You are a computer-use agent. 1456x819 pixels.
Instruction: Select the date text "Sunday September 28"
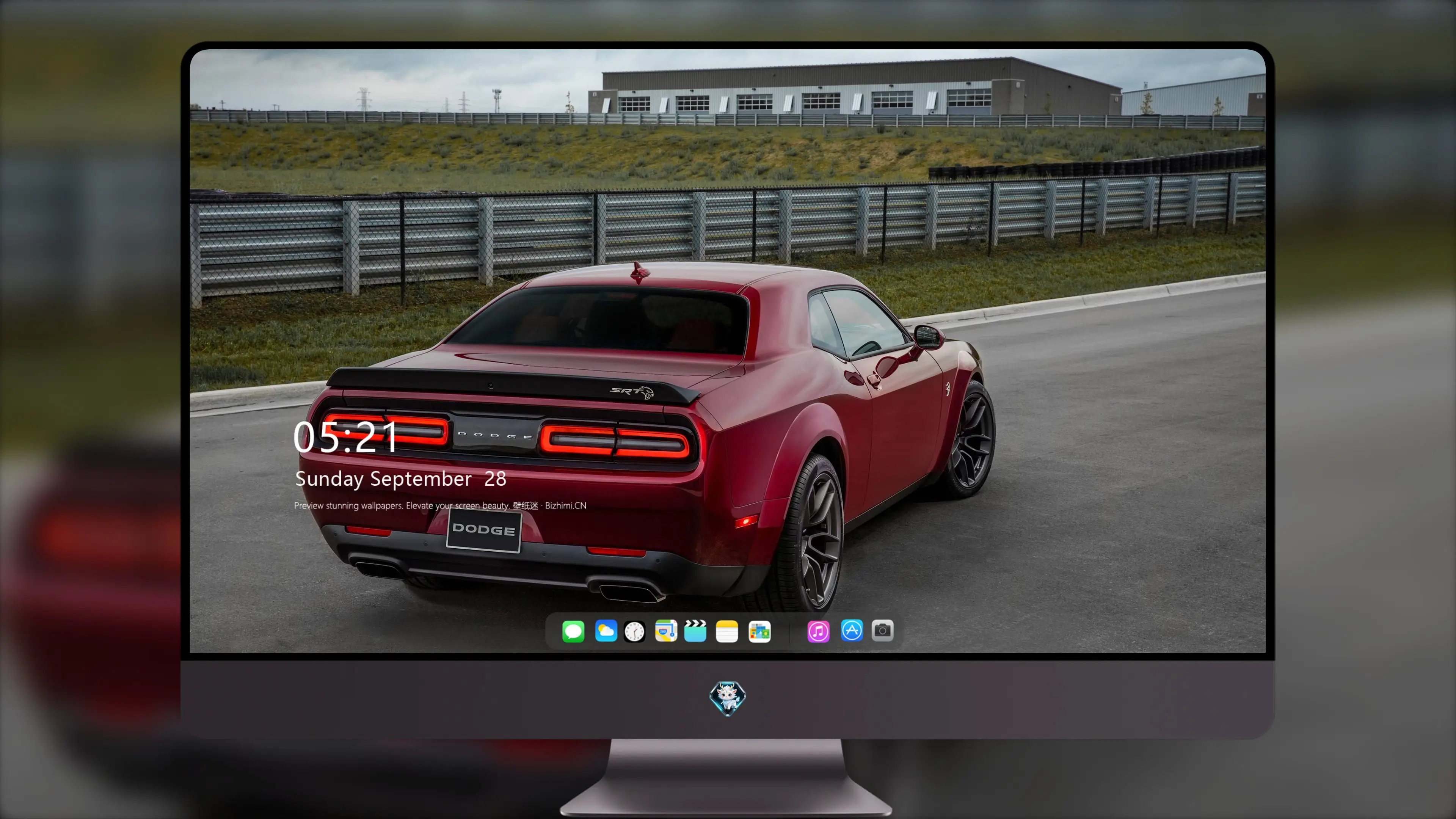pos(401,479)
